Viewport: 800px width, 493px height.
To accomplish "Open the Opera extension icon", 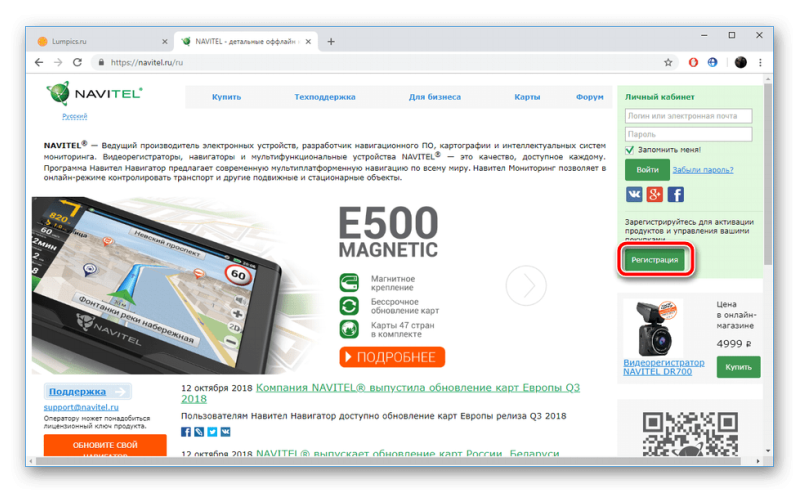I will click(x=693, y=62).
